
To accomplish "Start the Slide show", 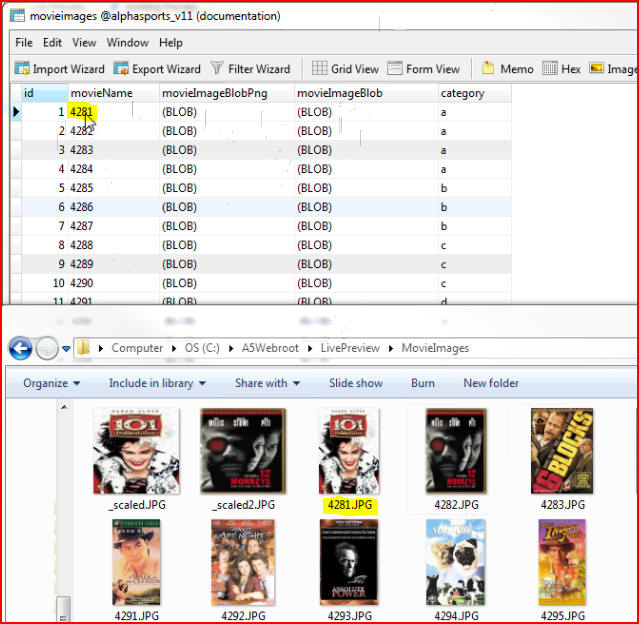I will click(x=356, y=383).
